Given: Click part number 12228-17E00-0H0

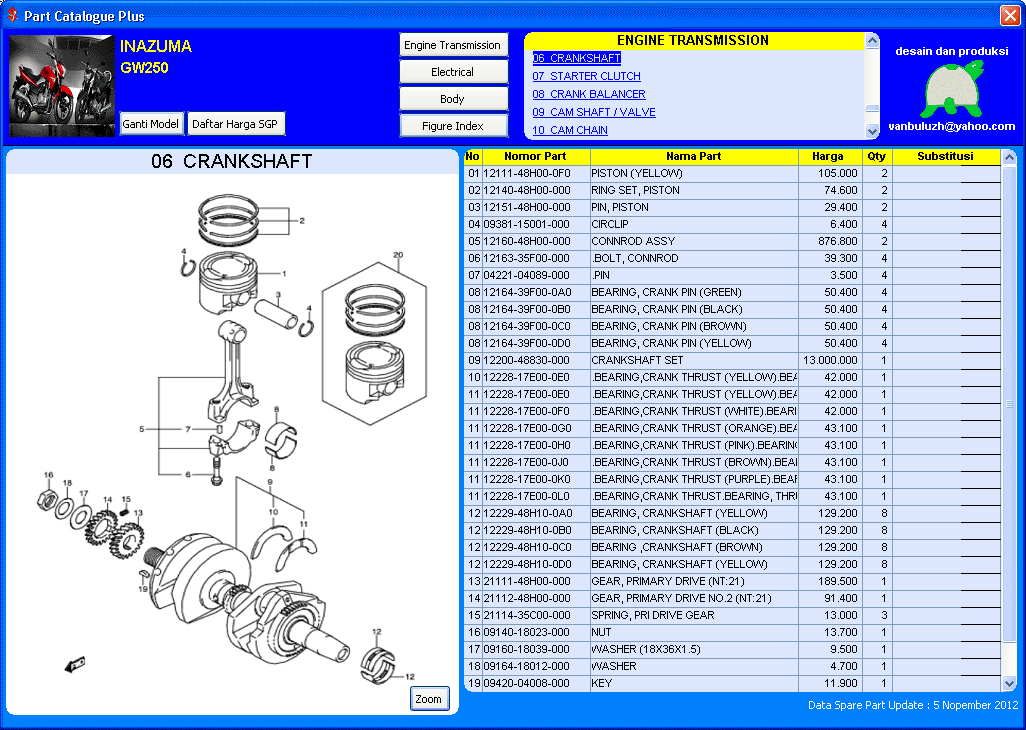Looking at the screenshot, I should tap(527, 445).
